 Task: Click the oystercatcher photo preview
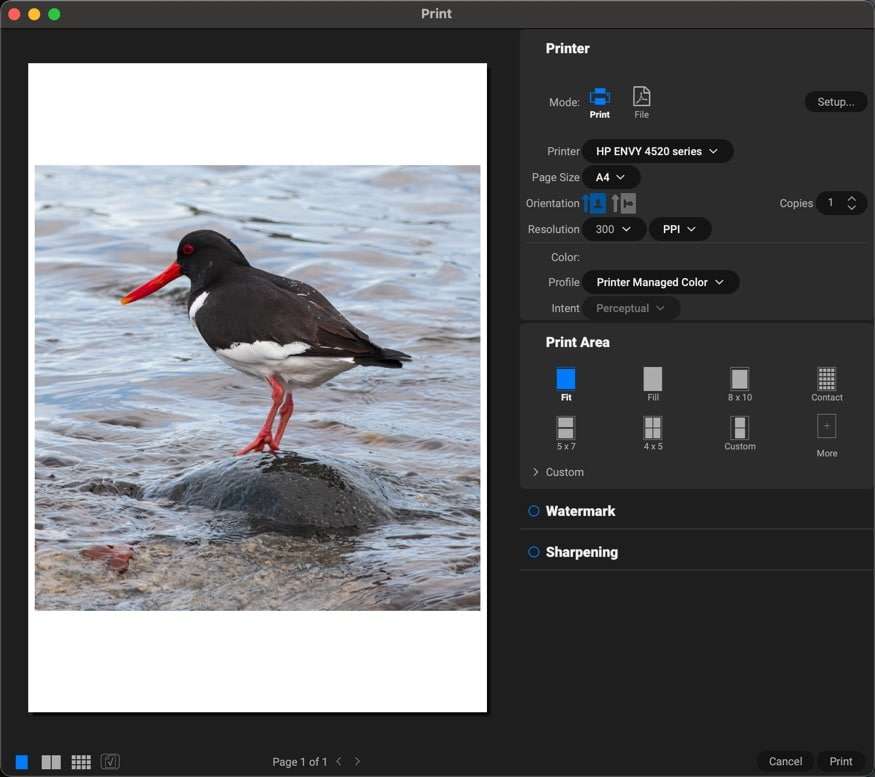(x=257, y=388)
